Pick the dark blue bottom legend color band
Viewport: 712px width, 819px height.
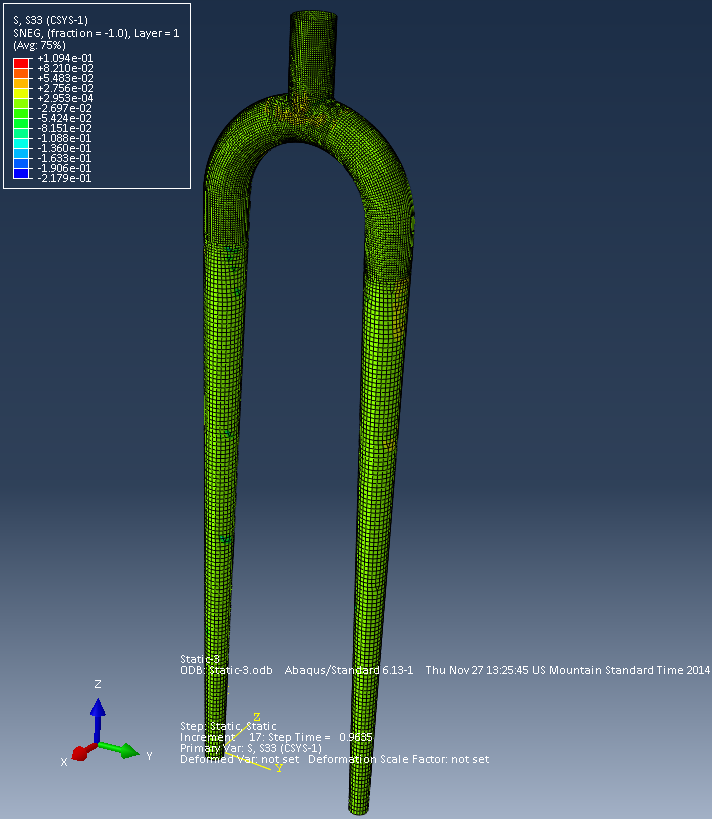click(21, 173)
